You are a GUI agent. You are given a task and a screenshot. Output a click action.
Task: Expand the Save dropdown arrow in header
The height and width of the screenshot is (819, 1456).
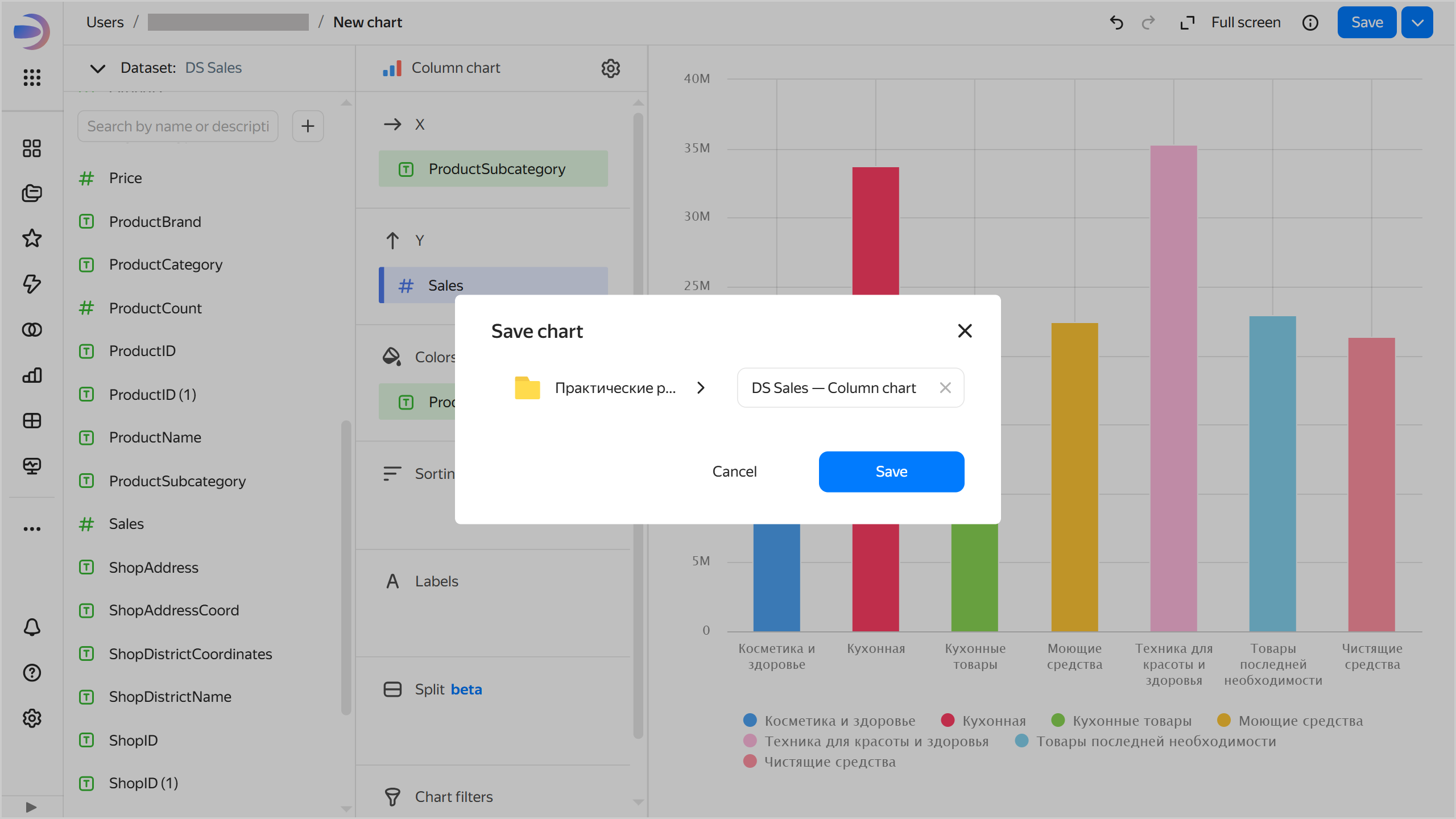tap(1417, 23)
